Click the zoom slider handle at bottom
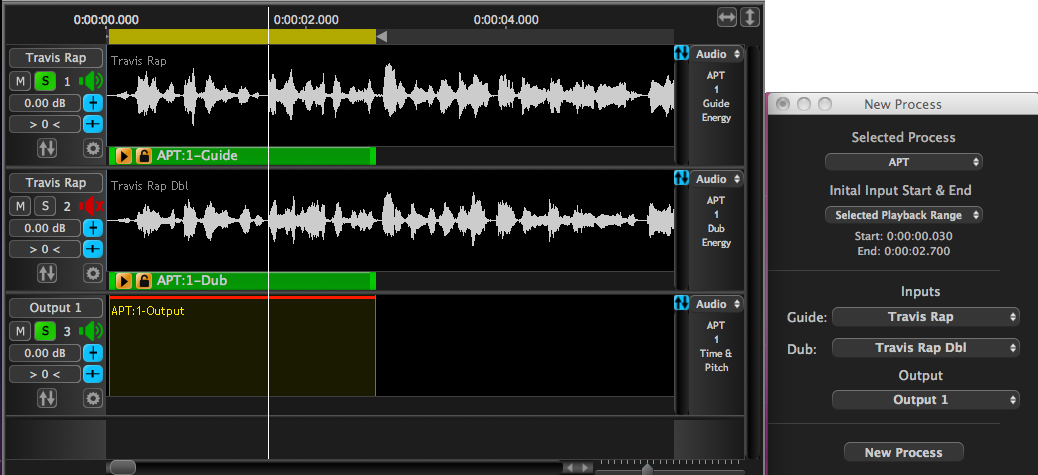The image size is (1038, 475). pyautogui.click(x=647, y=469)
